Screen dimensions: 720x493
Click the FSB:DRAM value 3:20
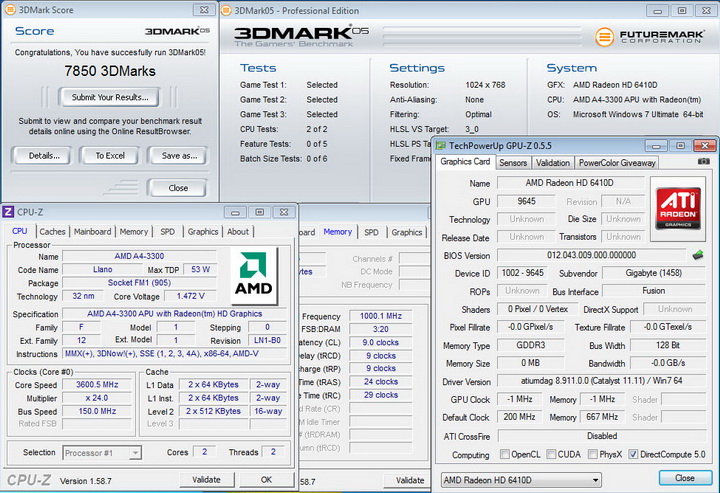pos(381,329)
